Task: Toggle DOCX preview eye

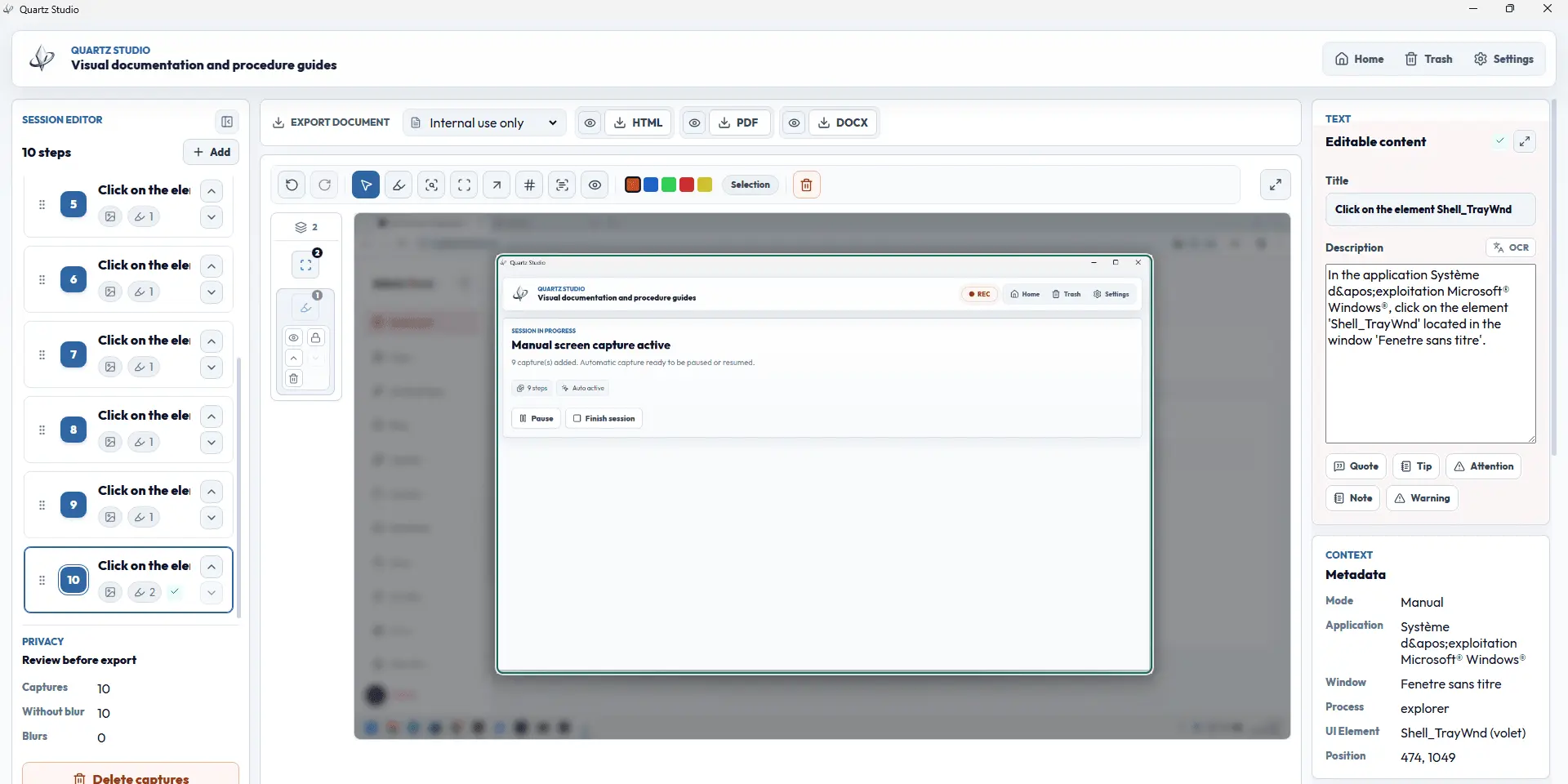Action: tap(794, 122)
